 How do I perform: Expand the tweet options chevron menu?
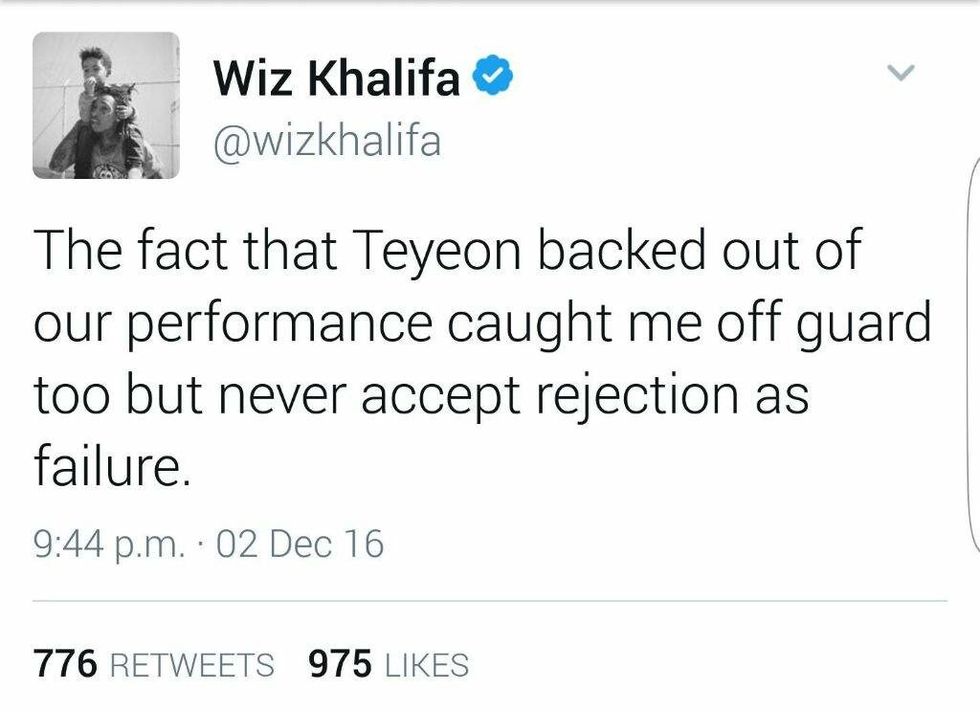pos(902,72)
